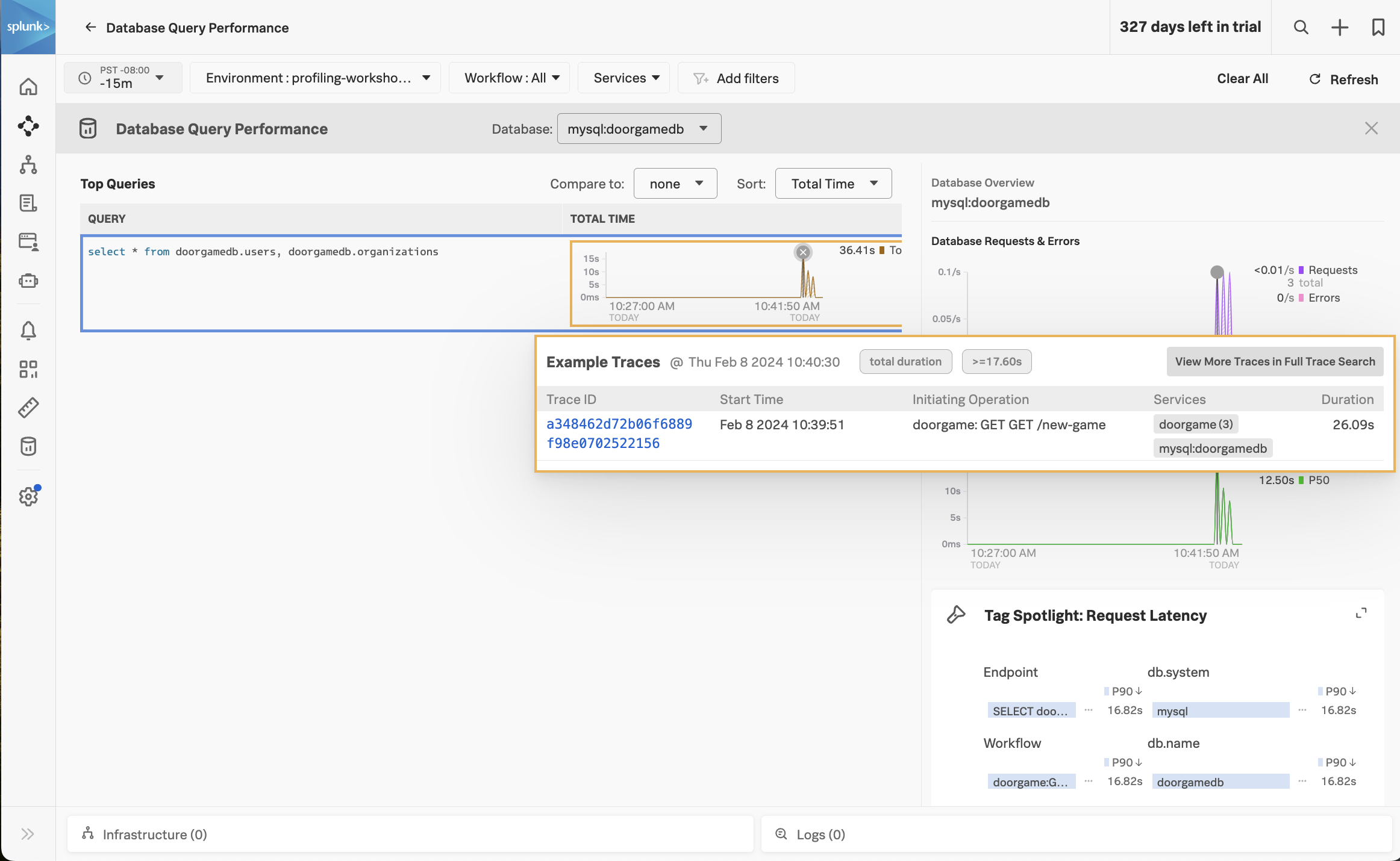The width and height of the screenshot is (1400, 861).
Task: Open settings gear icon in sidebar
Action: [x=28, y=497]
